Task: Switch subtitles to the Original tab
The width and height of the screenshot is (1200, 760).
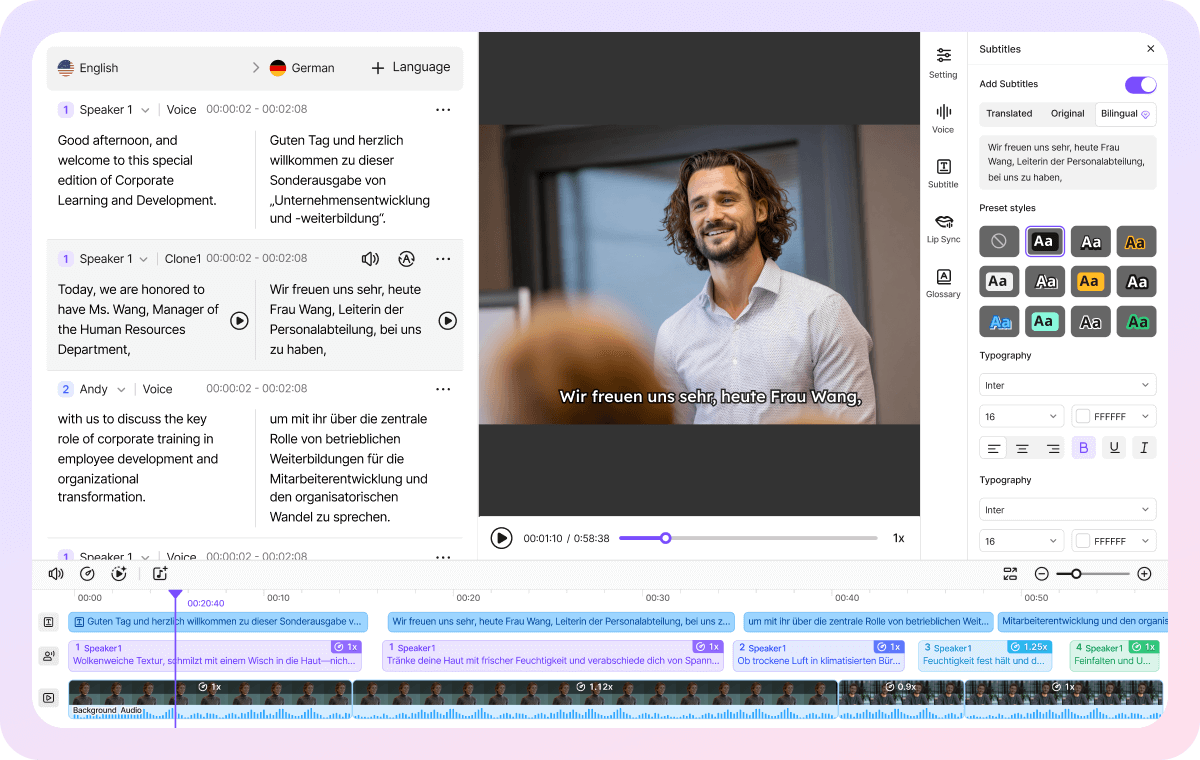Action: point(1067,114)
